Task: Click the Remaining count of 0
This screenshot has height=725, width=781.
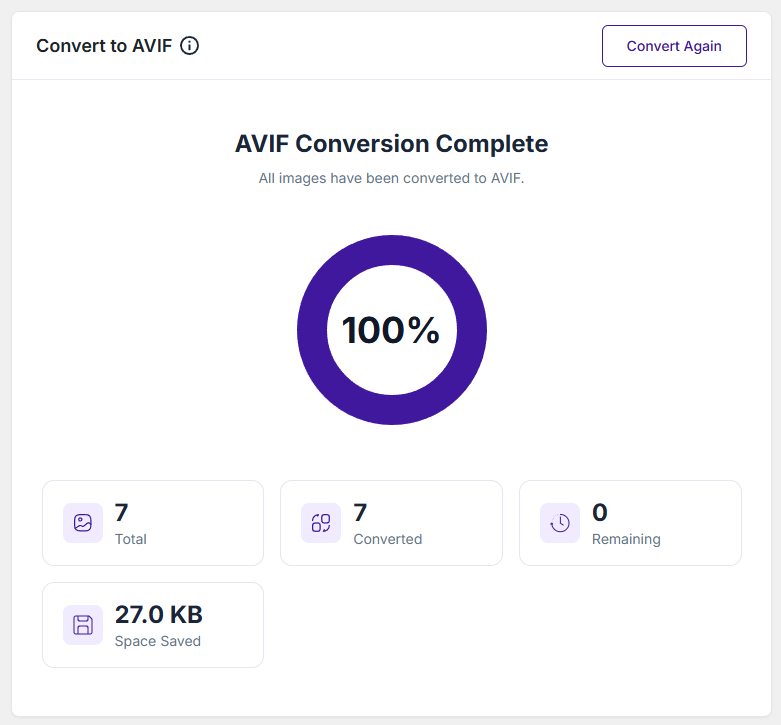Action: pos(600,512)
